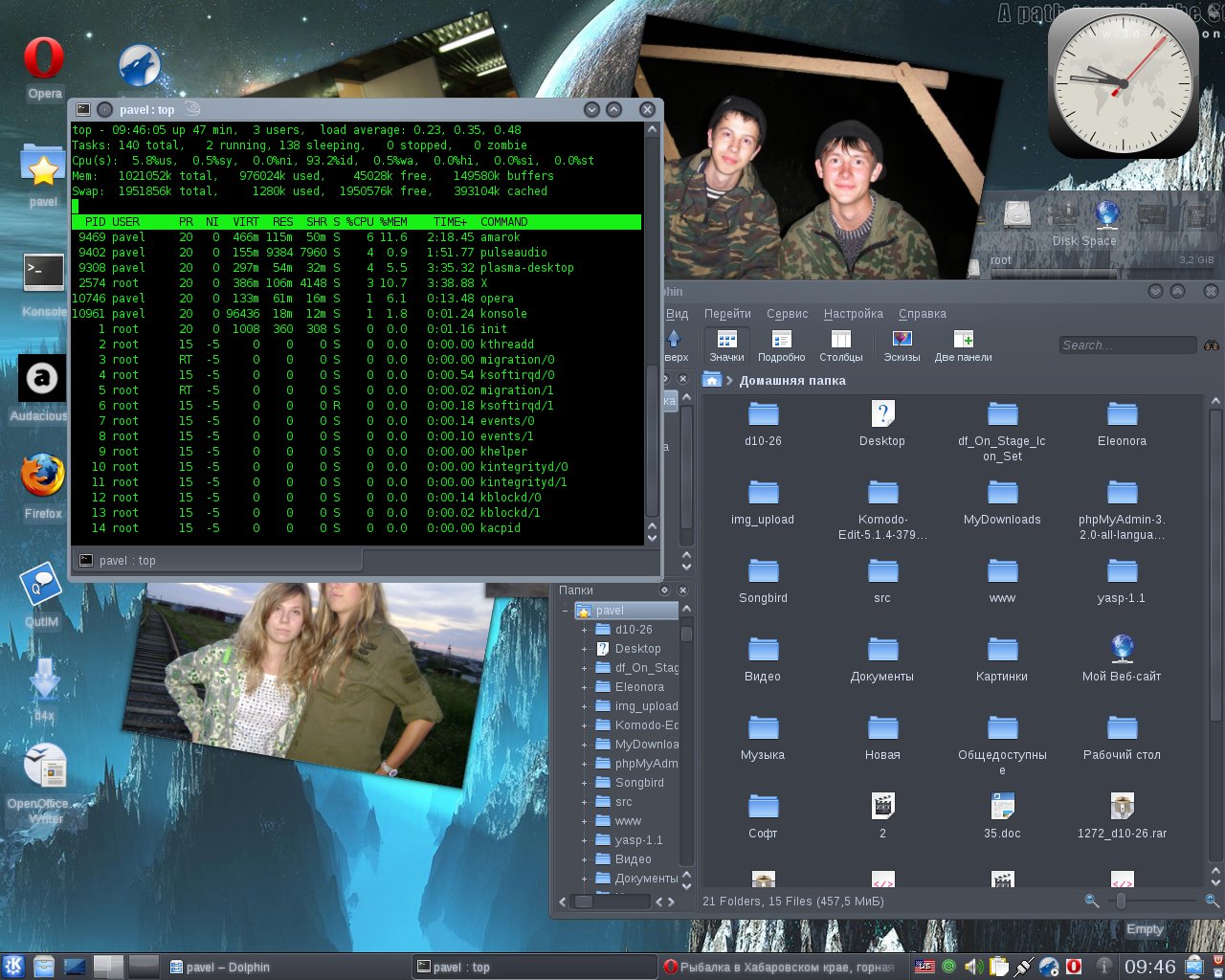1225x980 pixels.
Task: Select the Столбцы columns view
Action: 840,345
